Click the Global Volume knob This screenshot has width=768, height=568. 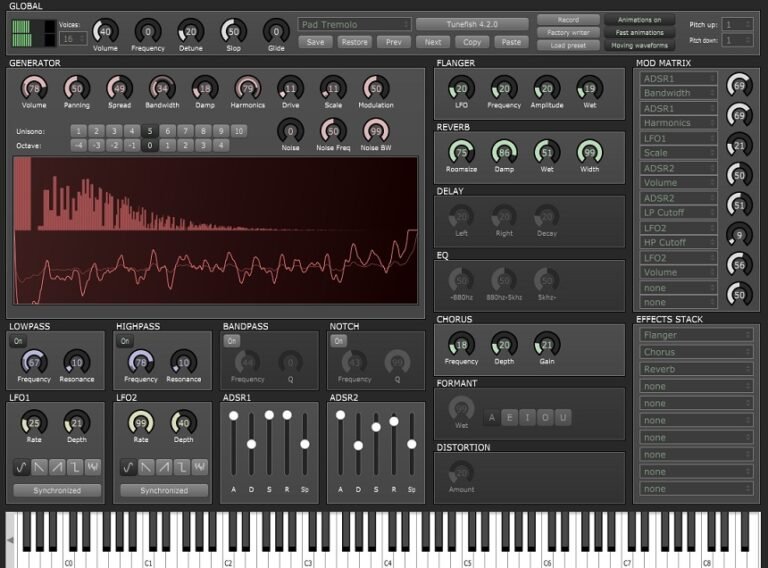pyautogui.click(x=105, y=32)
